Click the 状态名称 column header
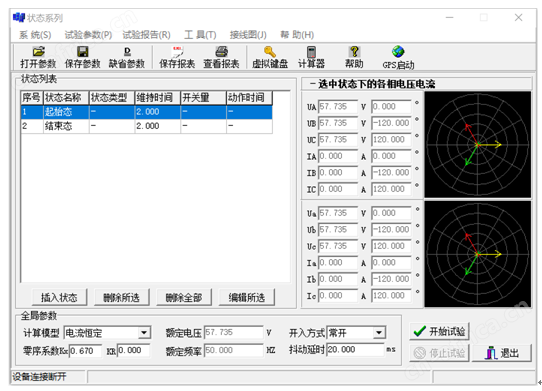 (66, 98)
